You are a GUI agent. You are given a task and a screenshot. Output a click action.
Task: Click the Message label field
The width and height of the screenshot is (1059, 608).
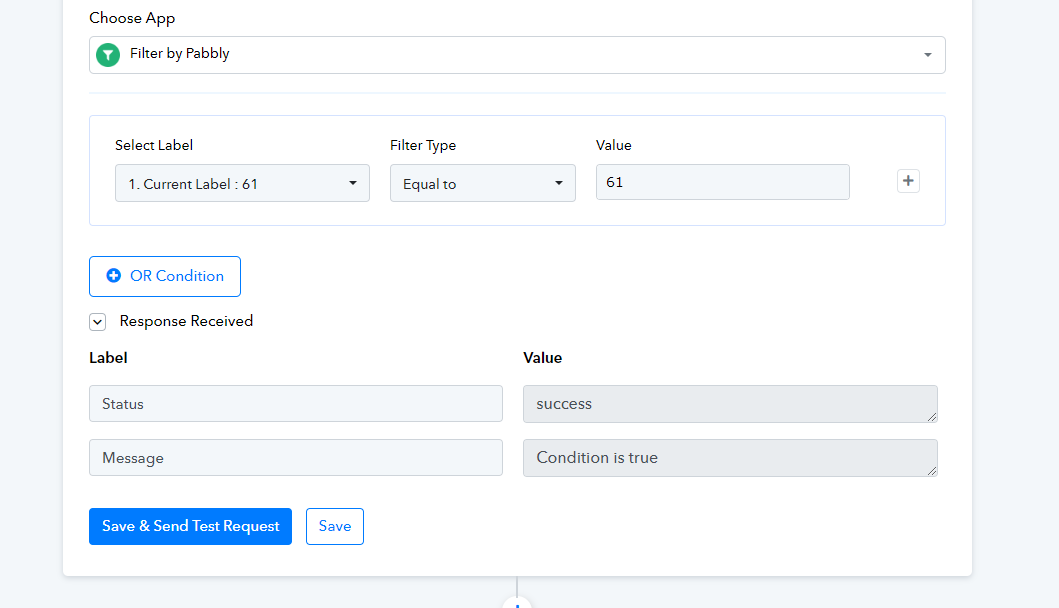pos(296,457)
